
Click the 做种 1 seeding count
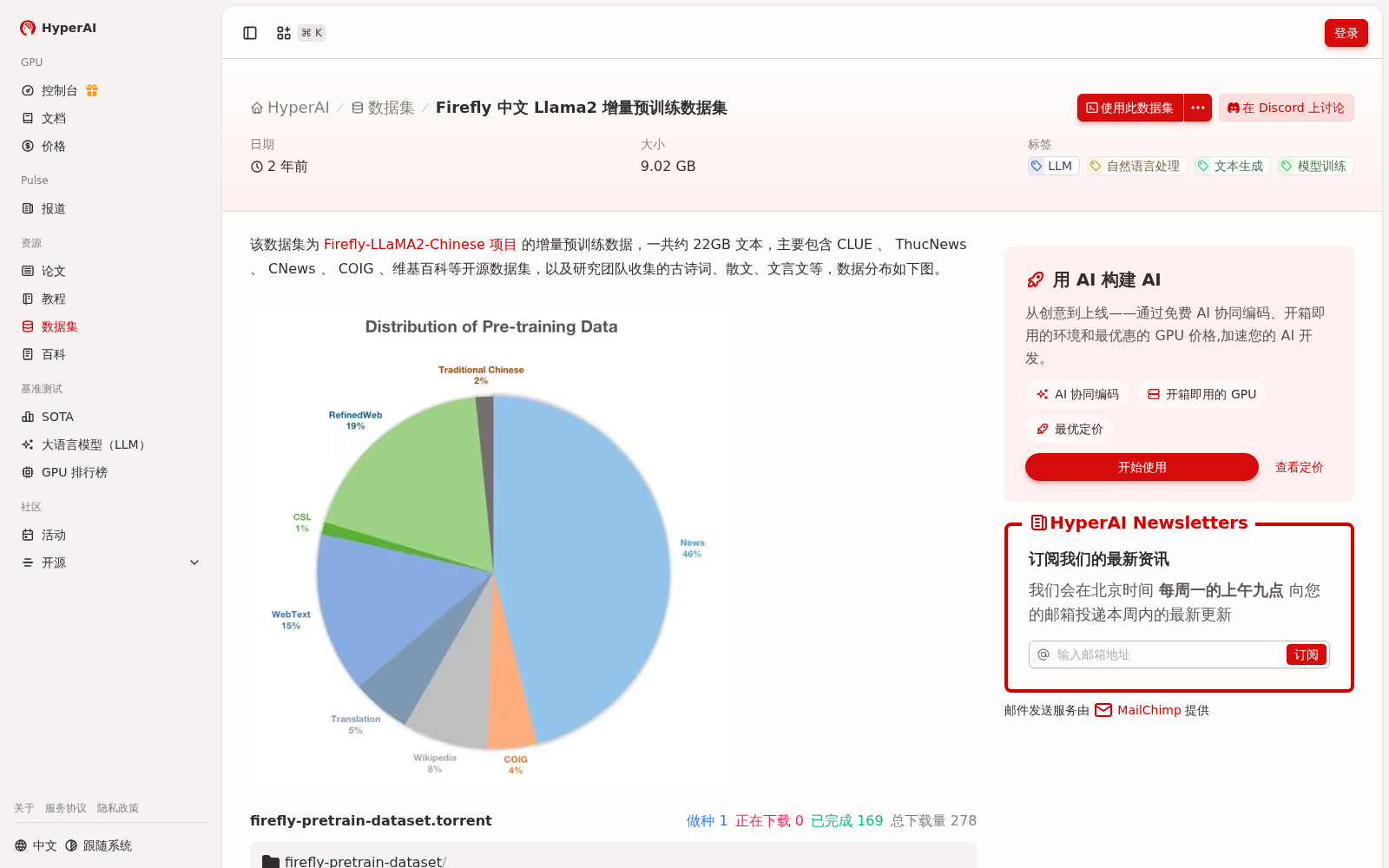pos(707,820)
